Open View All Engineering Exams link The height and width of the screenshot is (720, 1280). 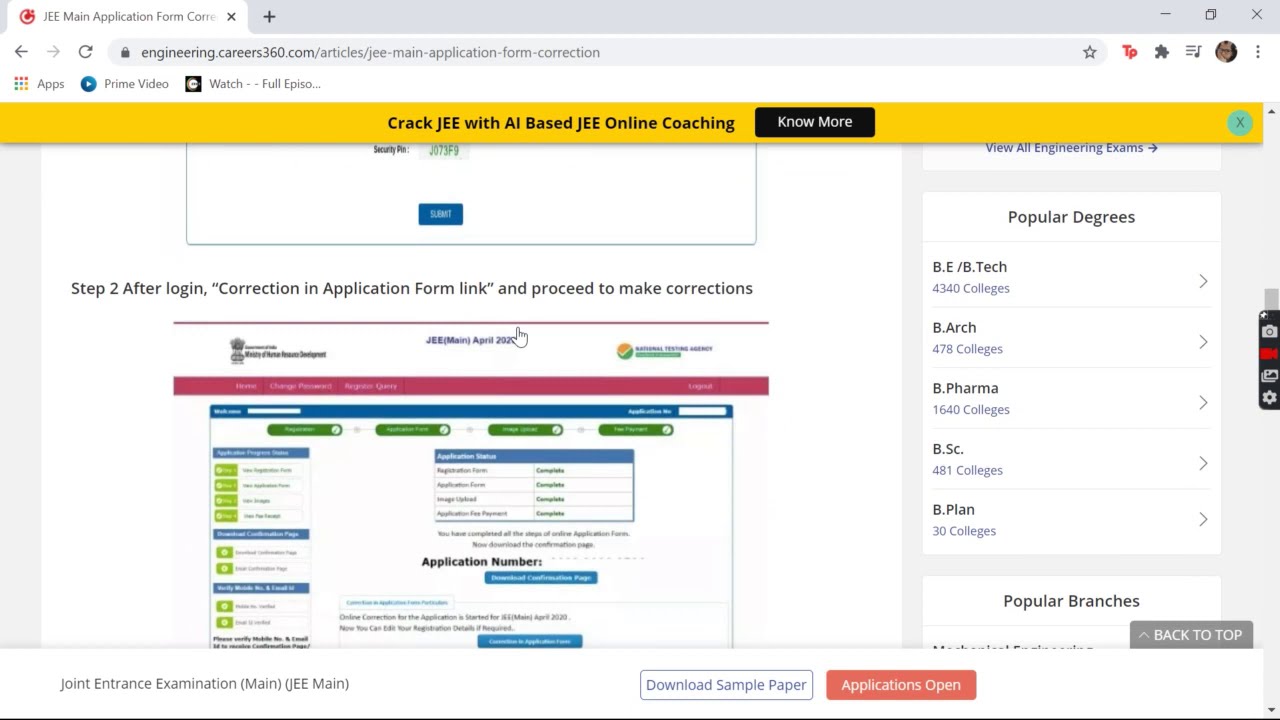point(1071,147)
